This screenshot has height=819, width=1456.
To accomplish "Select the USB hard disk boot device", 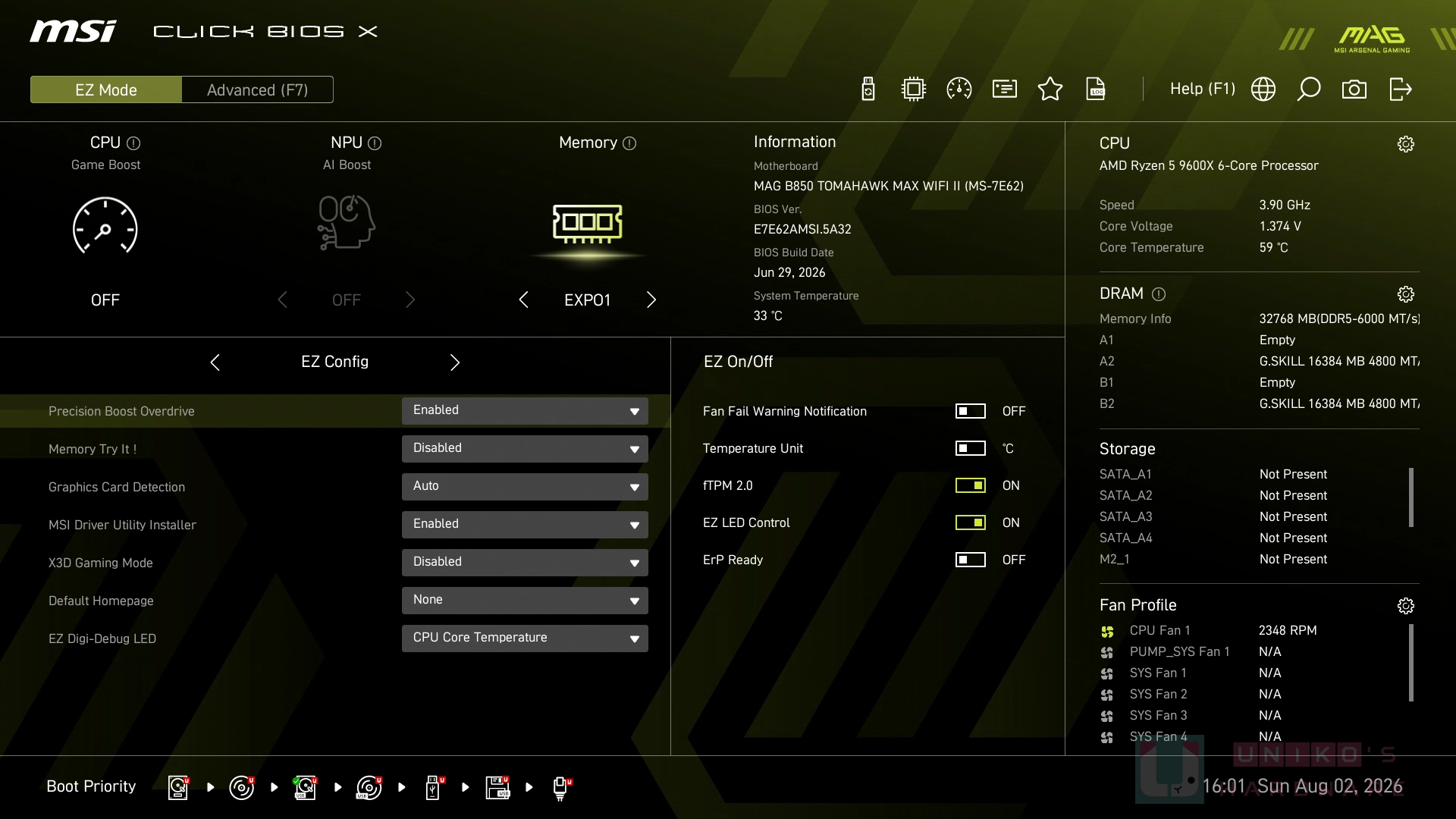I will point(306,788).
